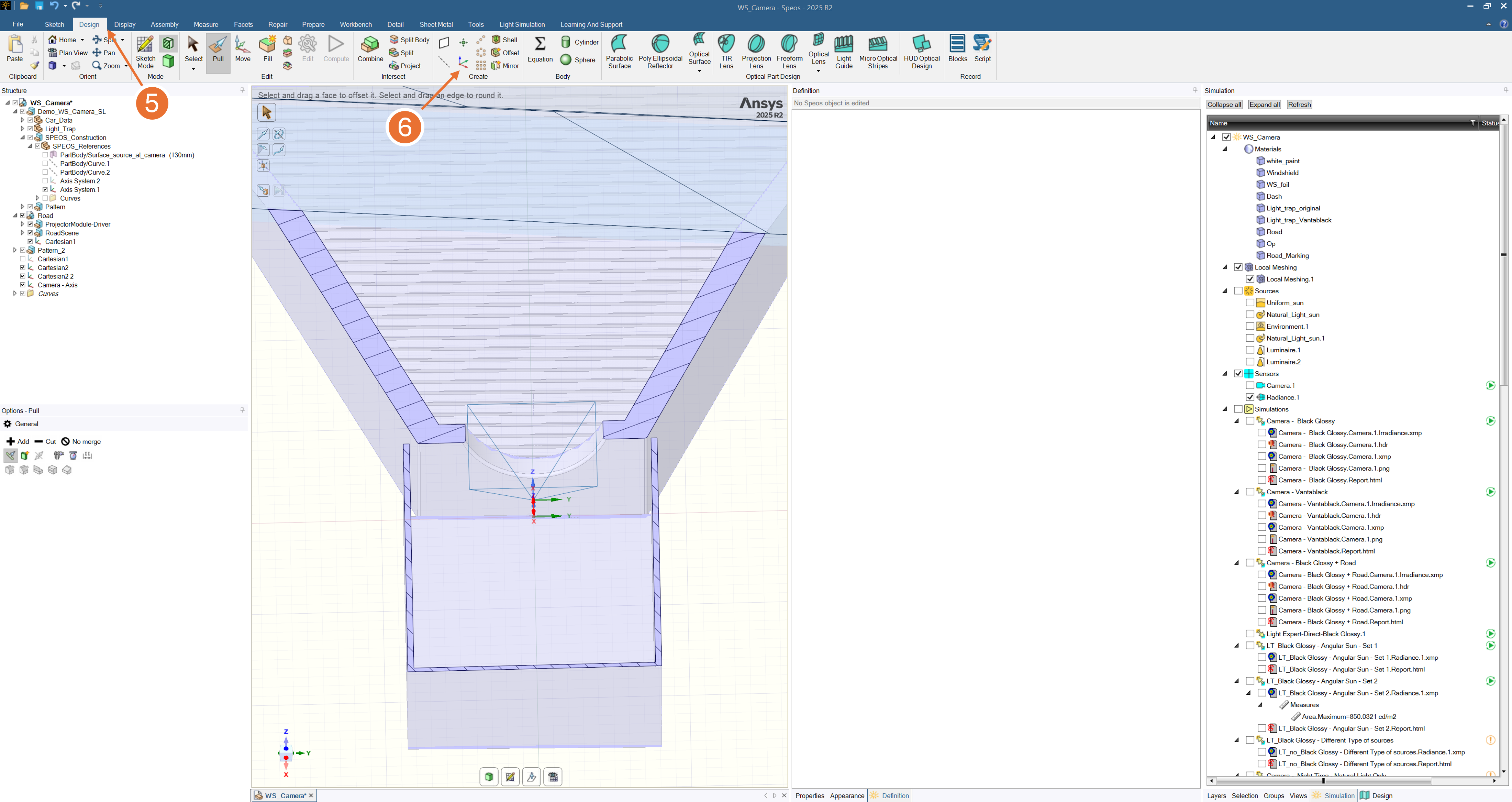Click the Expand all button
The width and height of the screenshot is (1512, 802).
pos(1264,105)
